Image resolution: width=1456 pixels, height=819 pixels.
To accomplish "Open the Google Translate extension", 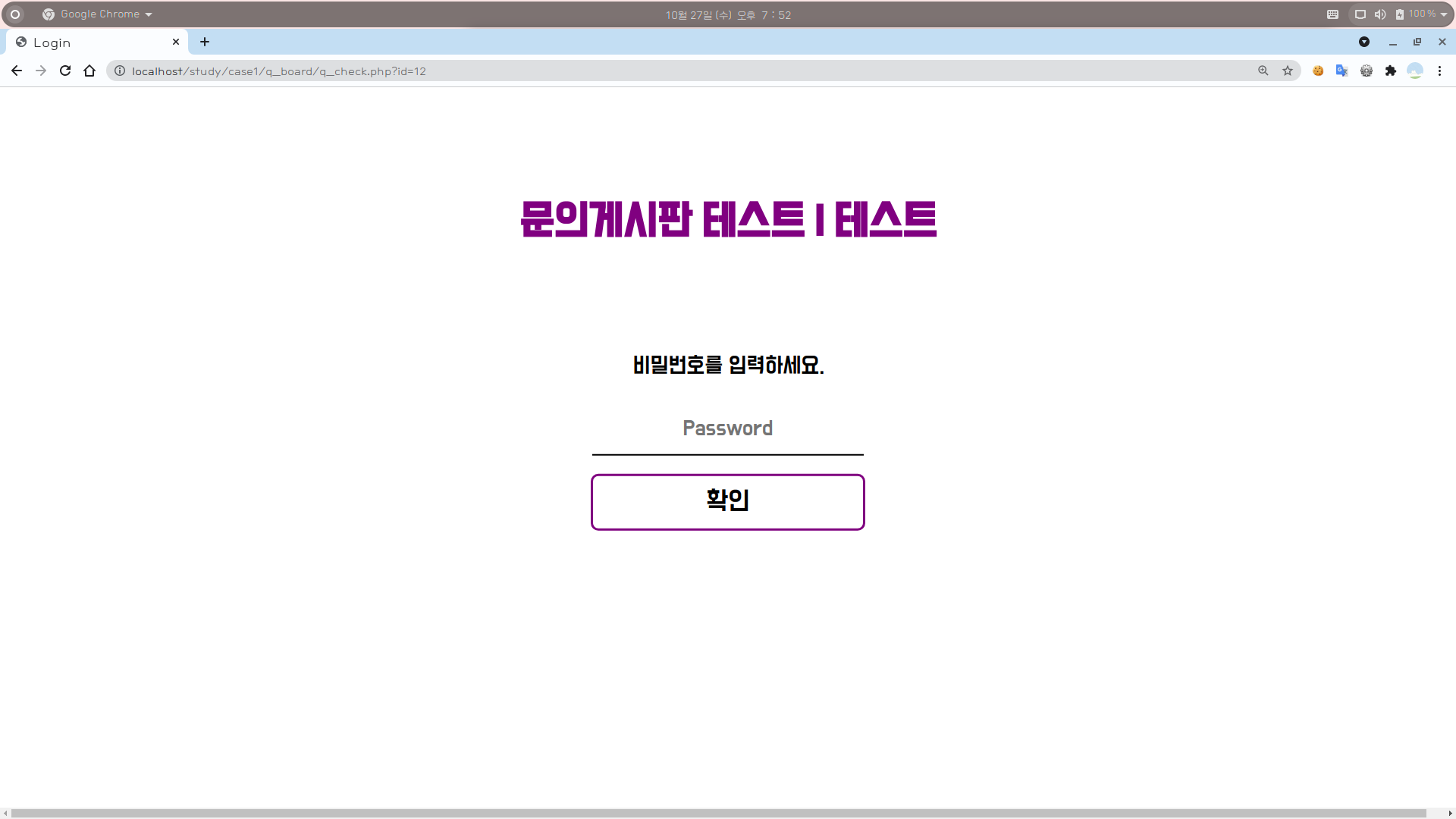I will tap(1342, 71).
